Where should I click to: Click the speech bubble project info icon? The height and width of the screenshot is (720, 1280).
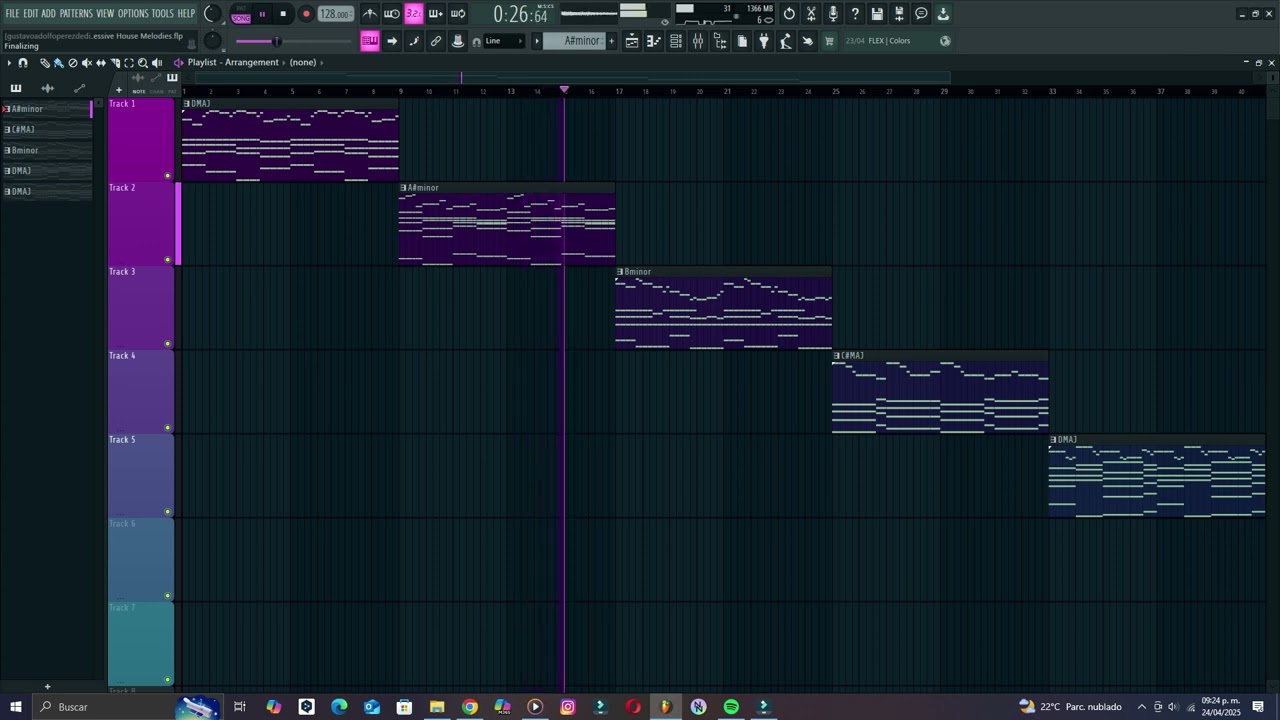[x=921, y=14]
